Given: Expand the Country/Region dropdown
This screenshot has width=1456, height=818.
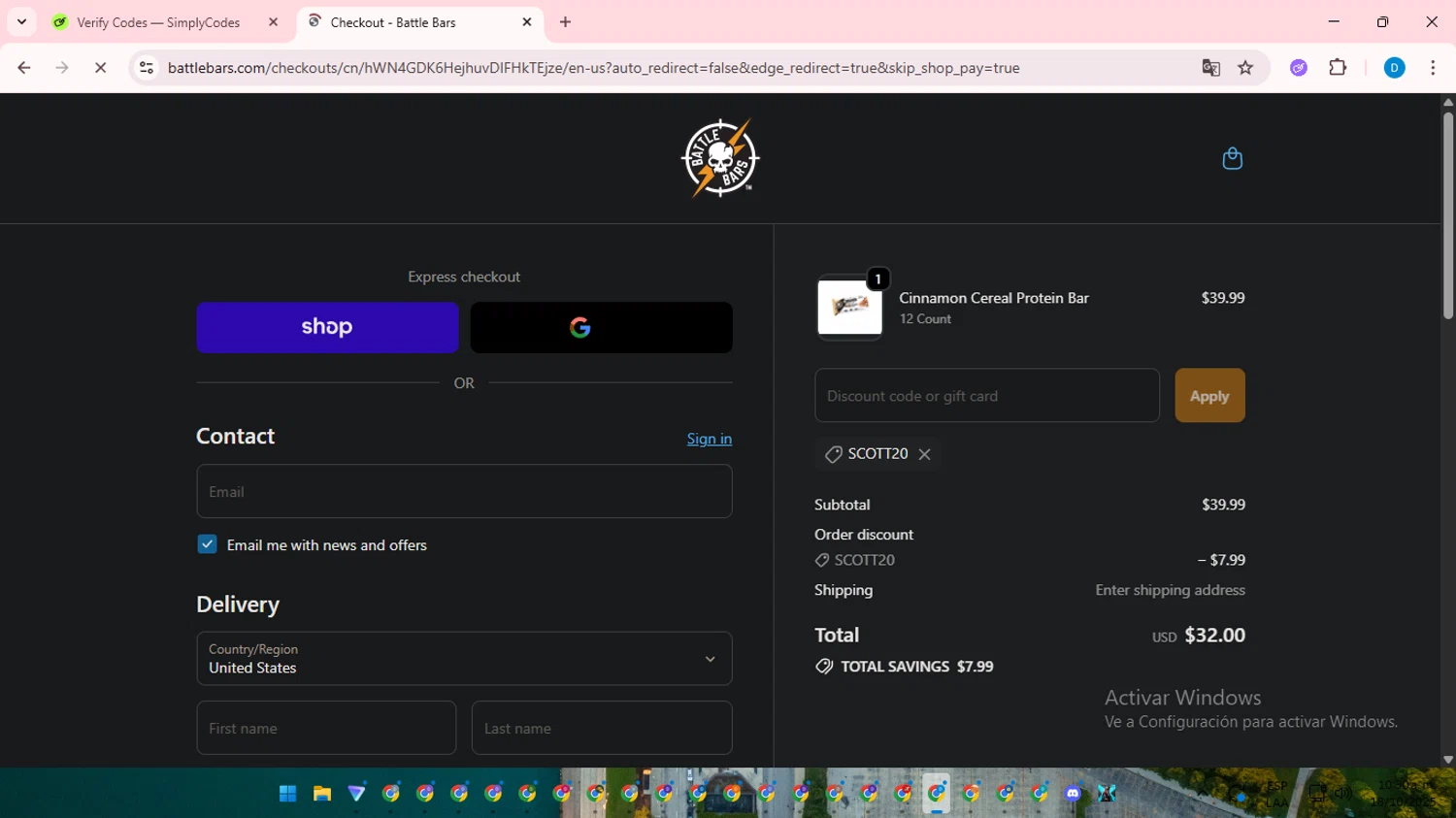Looking at the screenshot, I should [464, 659].
